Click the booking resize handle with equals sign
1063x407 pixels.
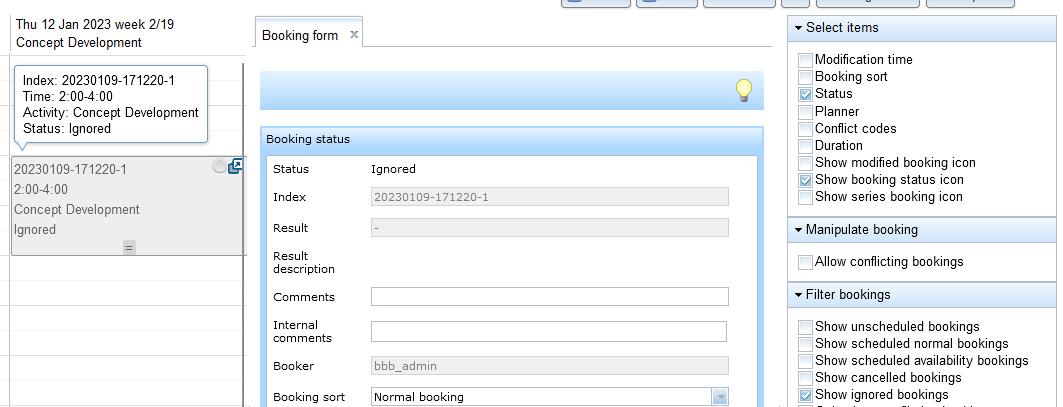coord(129,248)
